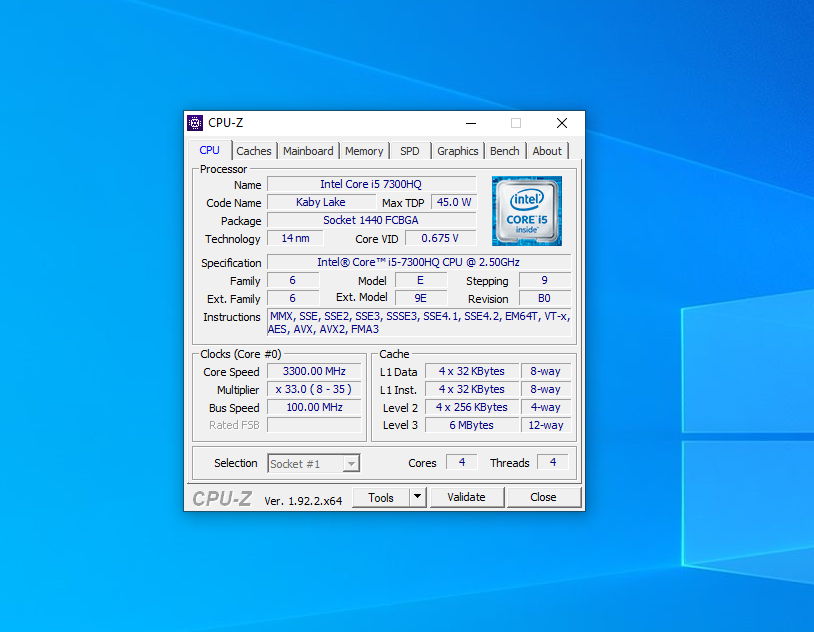Click the Core VID value '0.675 V'
814x632 pixels.
point(440,238)
